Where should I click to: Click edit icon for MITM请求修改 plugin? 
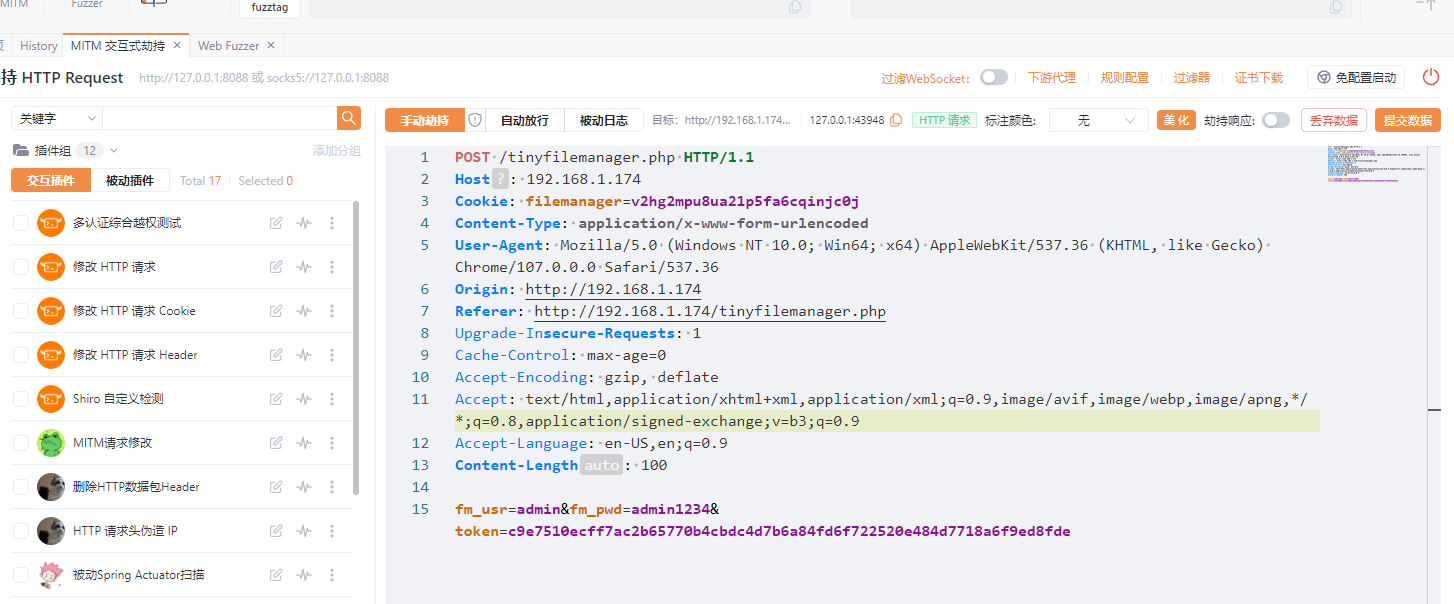[276, 443]
